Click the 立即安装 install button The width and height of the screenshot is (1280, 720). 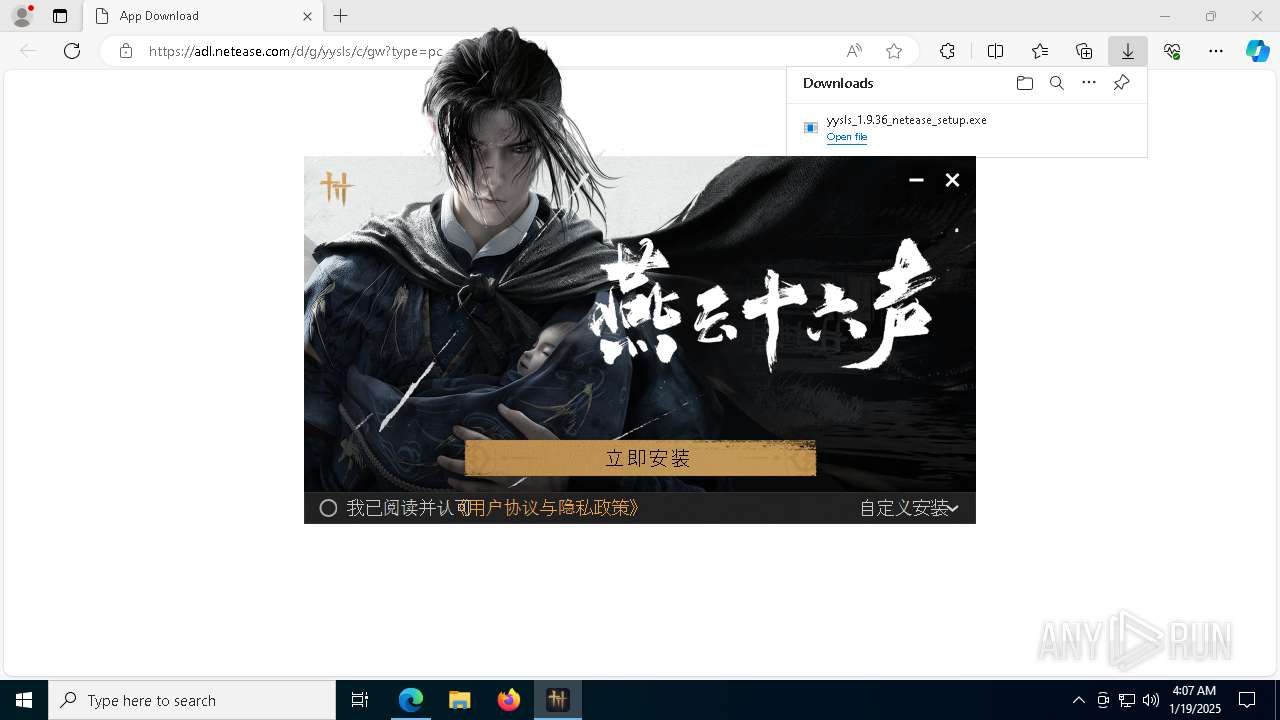(x=640, y=458)
